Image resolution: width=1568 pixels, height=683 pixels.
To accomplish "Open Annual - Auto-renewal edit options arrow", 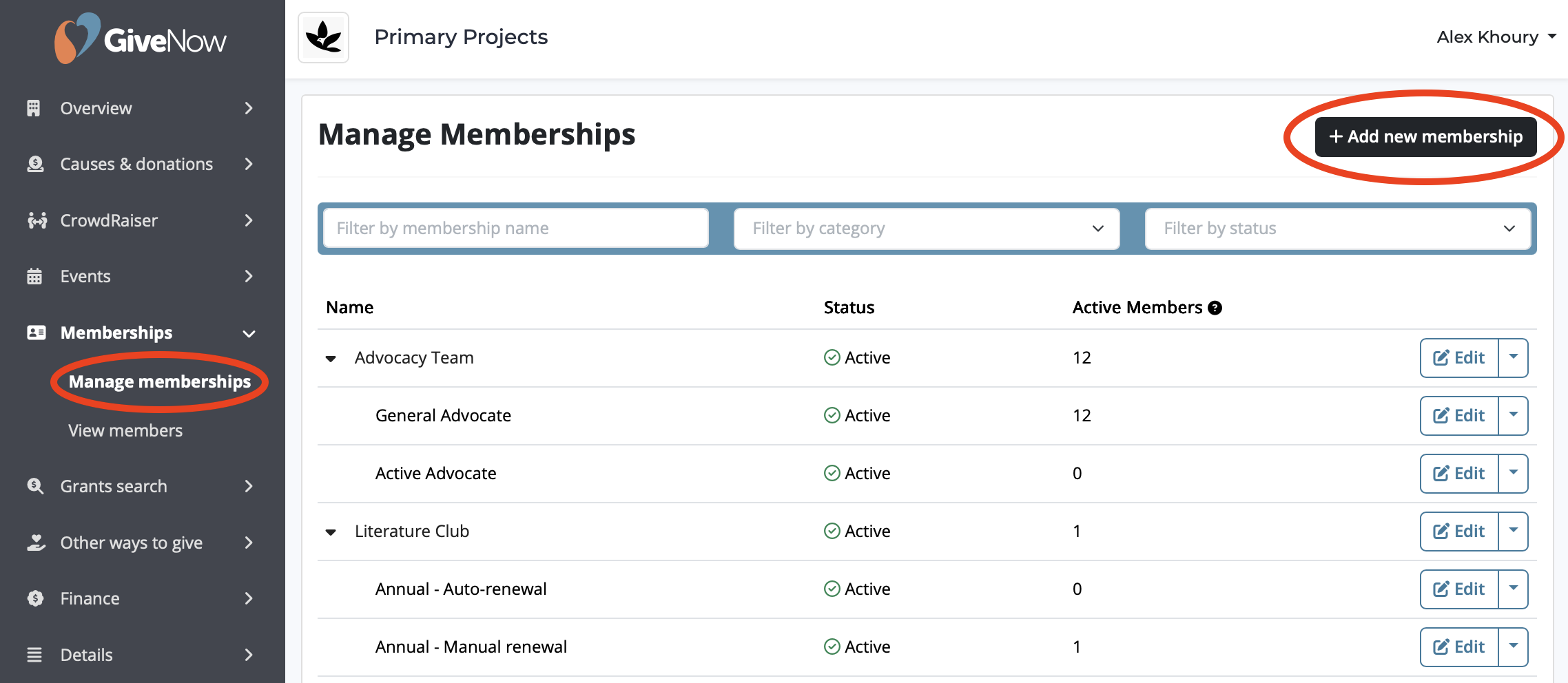I will (x=1514, y=589).
